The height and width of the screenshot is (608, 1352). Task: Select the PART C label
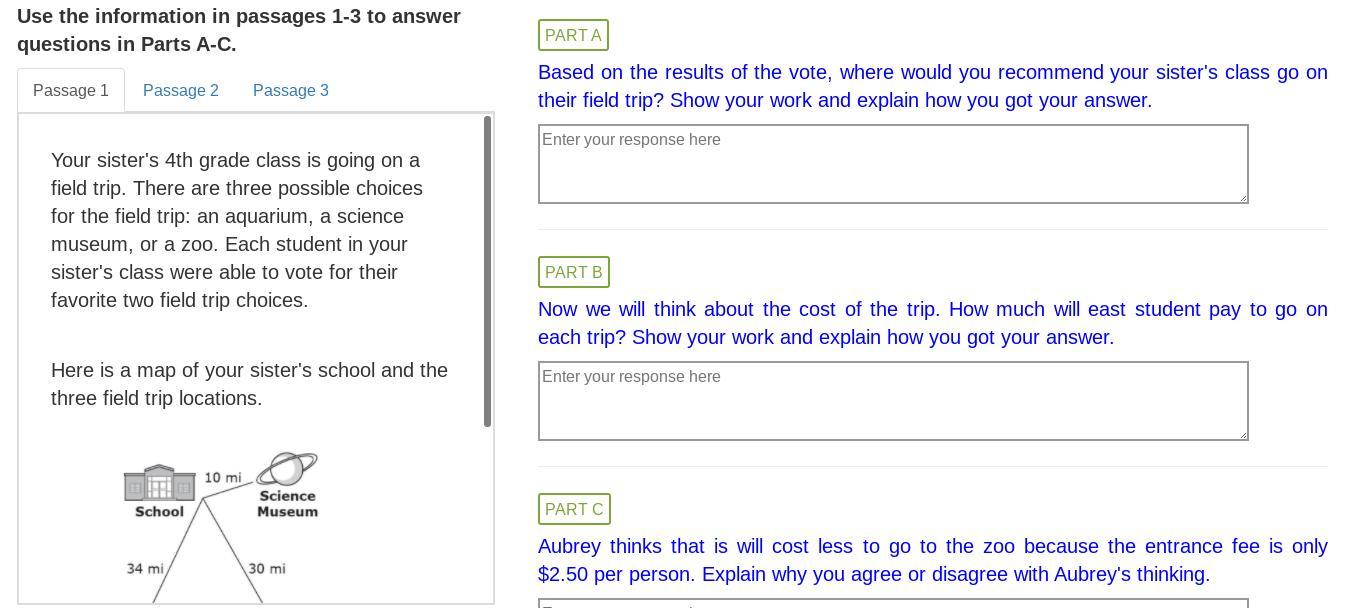point(574,510)
